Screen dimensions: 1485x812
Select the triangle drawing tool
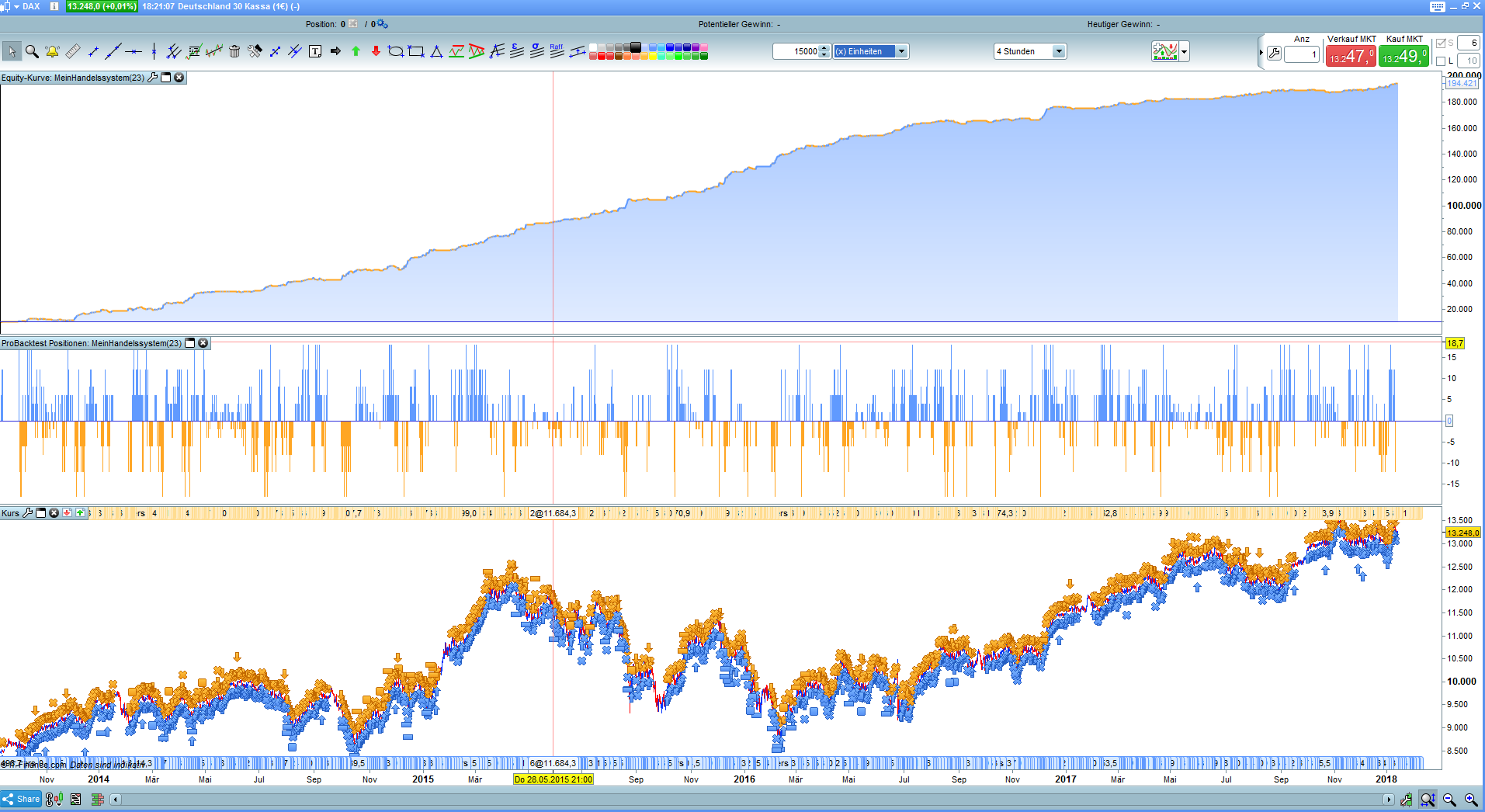[x=436, y=51]
